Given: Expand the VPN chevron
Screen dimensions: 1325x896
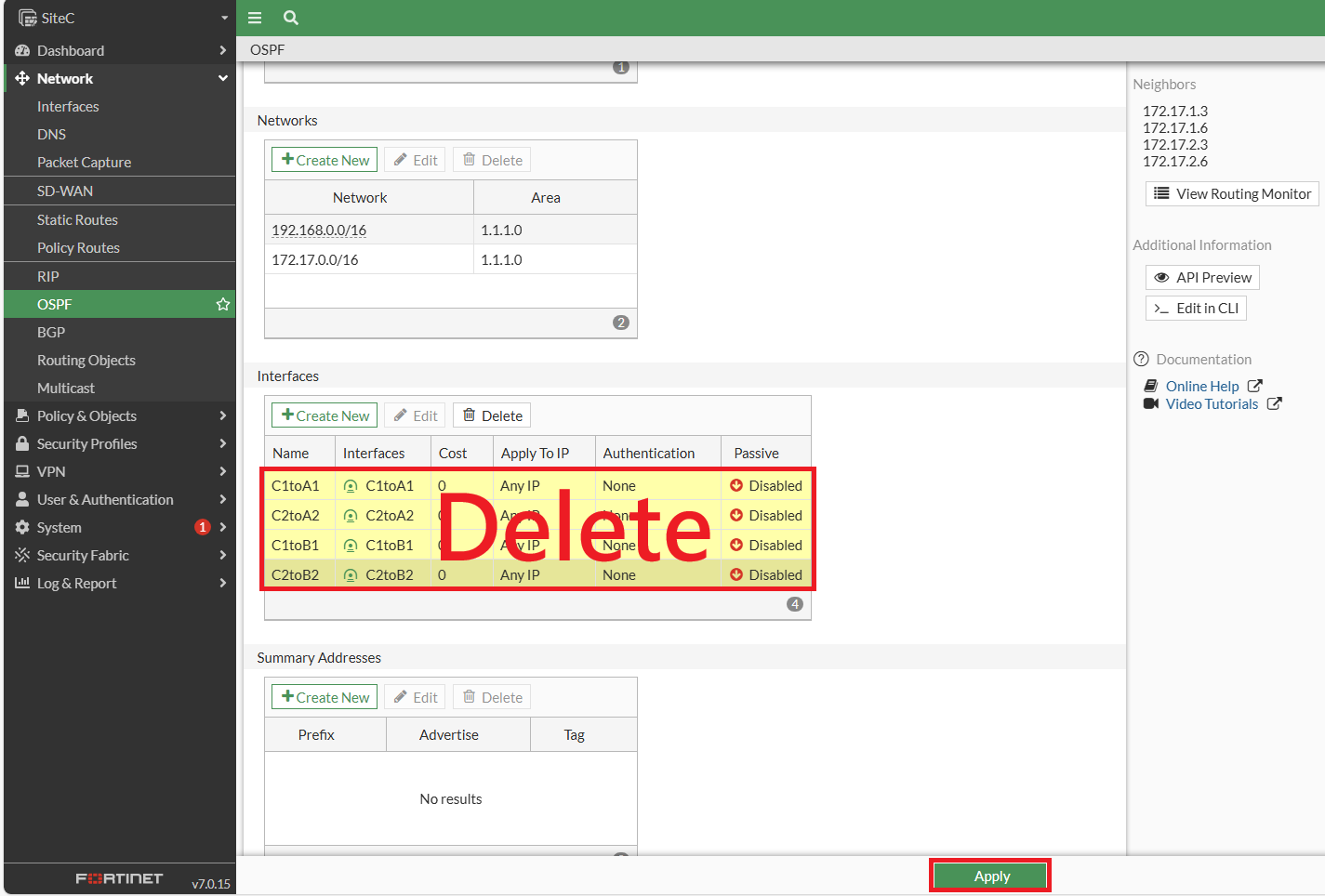Looking at the screenshot, I should (223, 471).
